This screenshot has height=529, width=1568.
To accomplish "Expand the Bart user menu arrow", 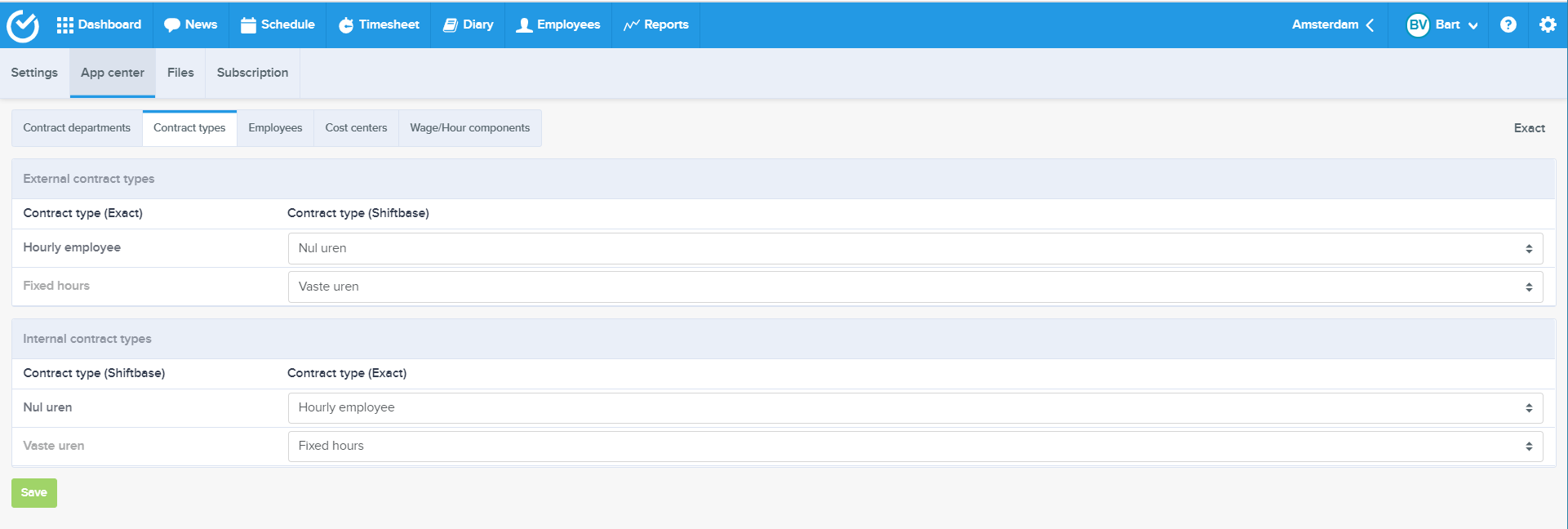I will click(x=1473, y=25).
